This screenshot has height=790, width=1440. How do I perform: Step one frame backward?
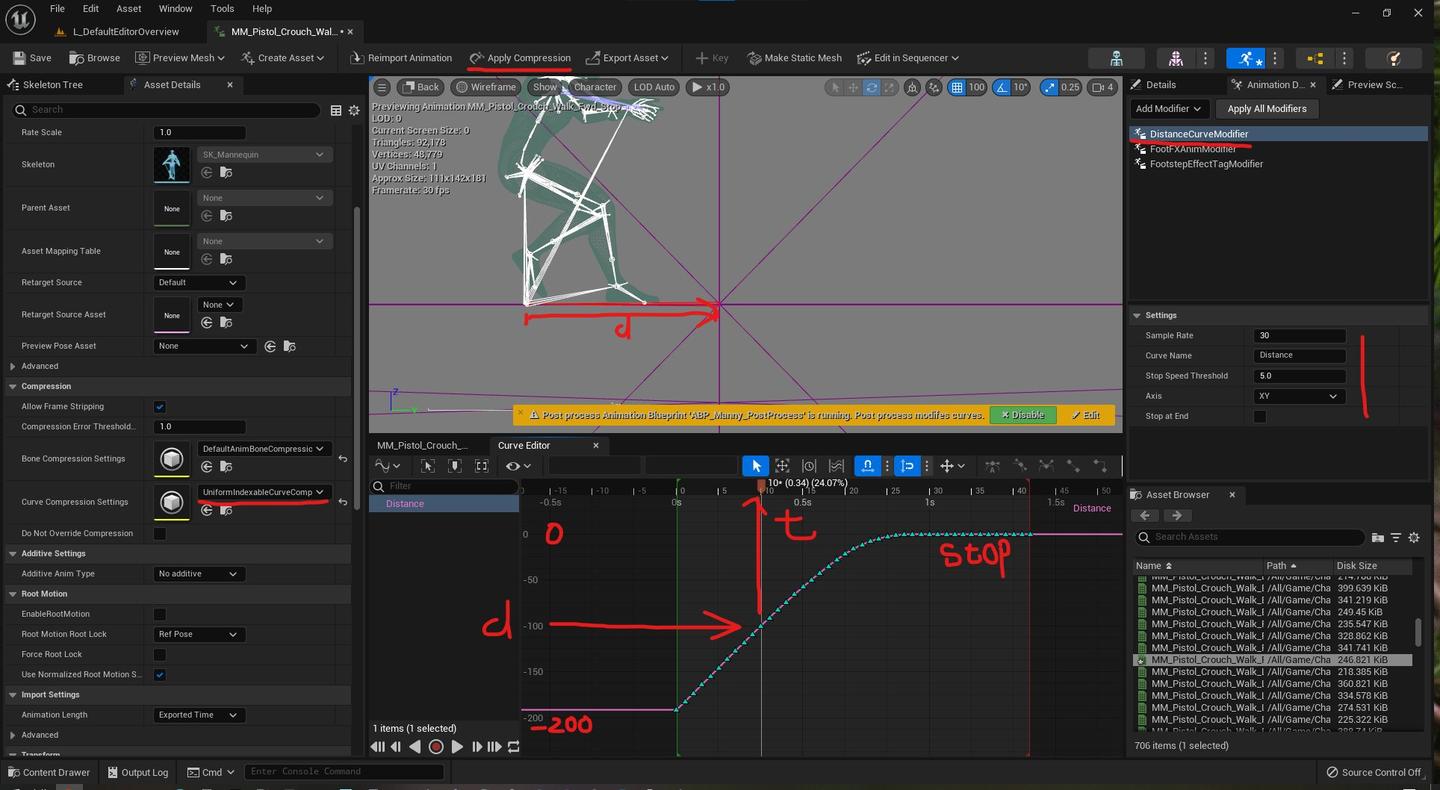(396, 747)
